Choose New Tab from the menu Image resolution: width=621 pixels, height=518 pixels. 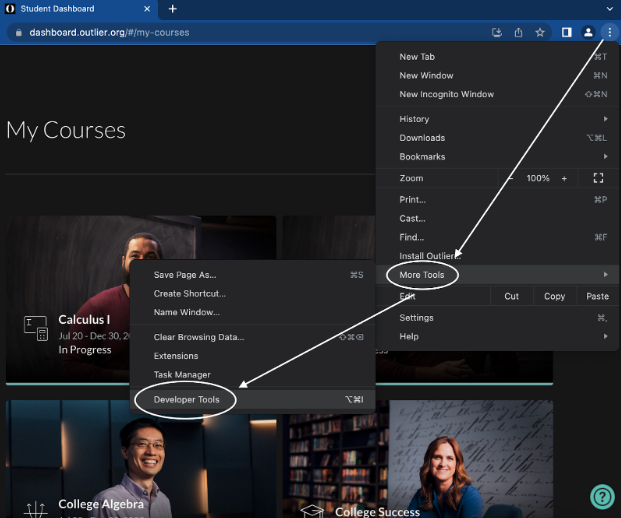pos(497,57)
